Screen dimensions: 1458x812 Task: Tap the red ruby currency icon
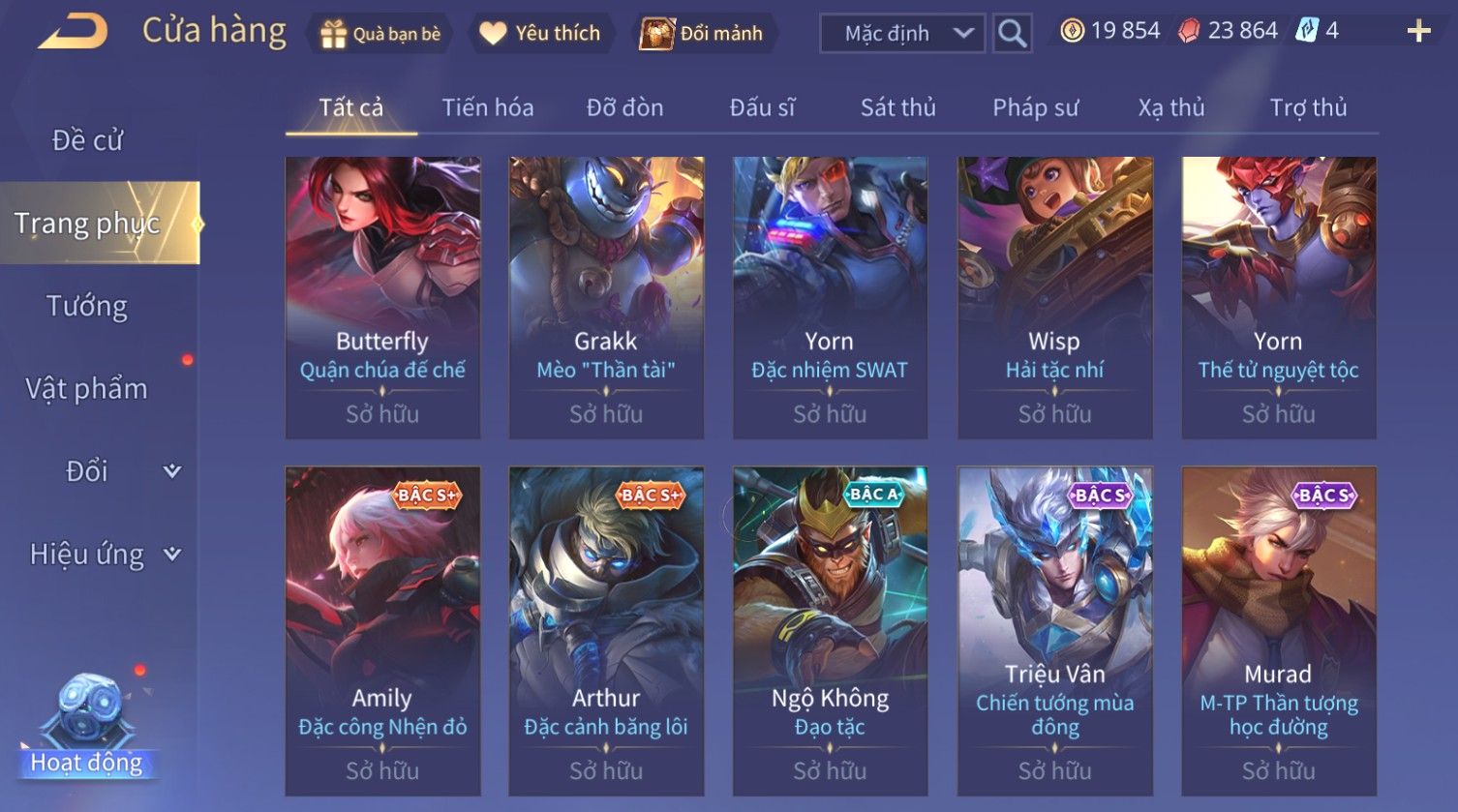[x=1189, y=31]
